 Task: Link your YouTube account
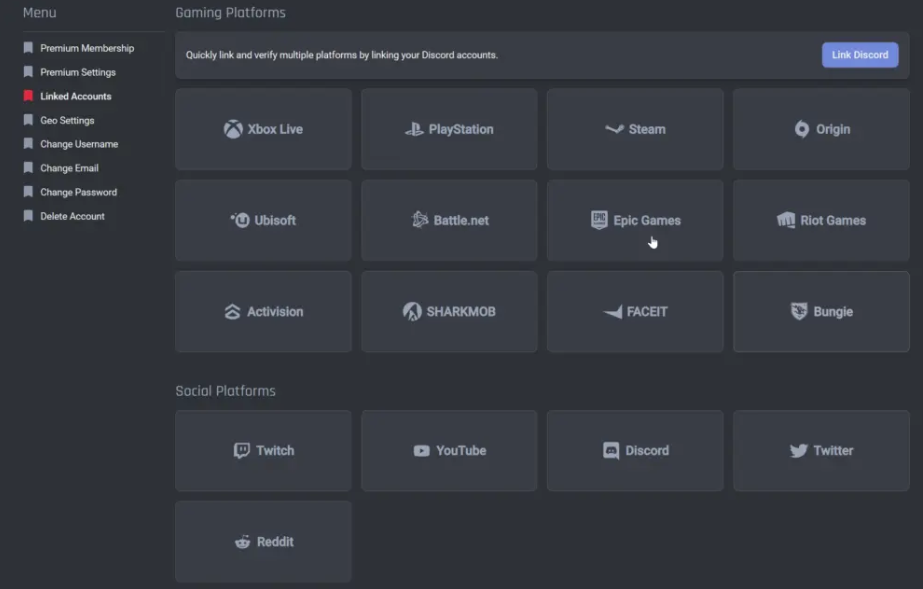coord(449,451)
